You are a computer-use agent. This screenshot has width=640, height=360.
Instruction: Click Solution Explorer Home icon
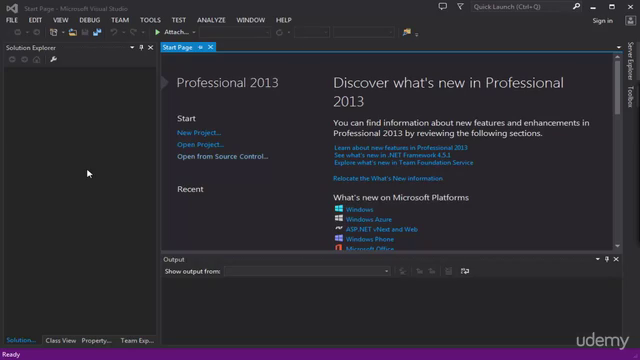coord(37,60)
